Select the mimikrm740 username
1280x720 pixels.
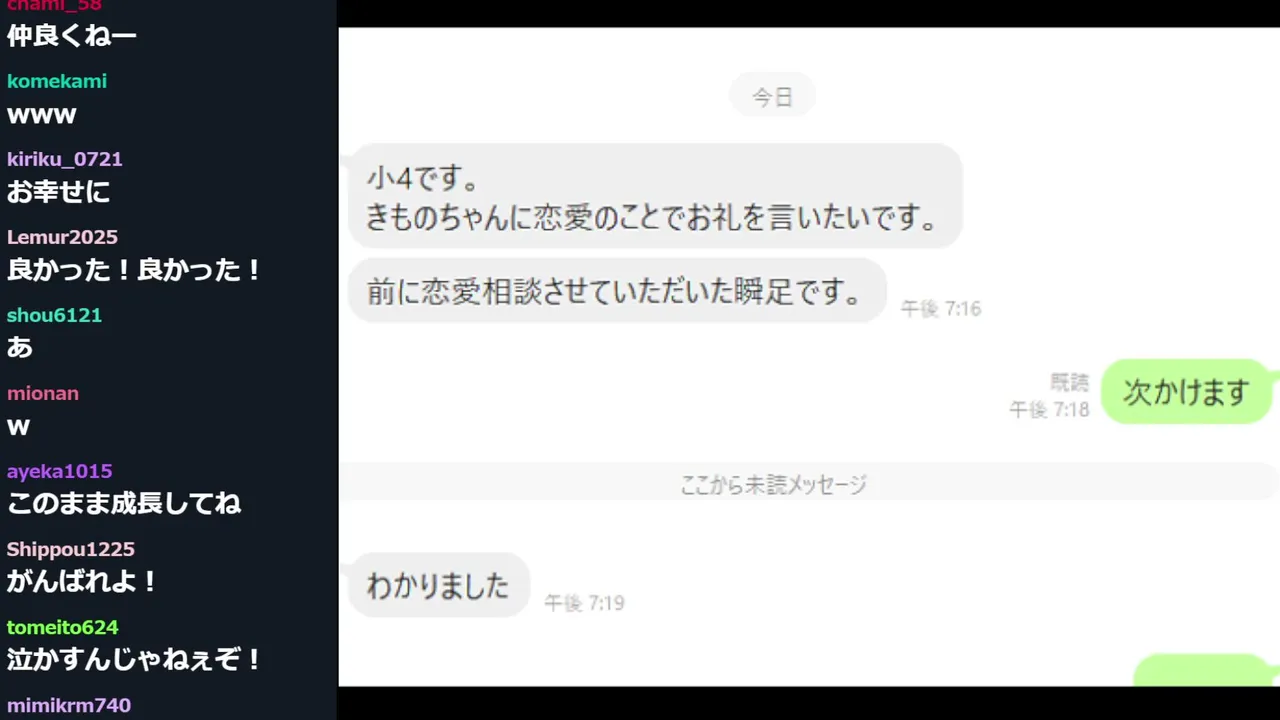tap(69, 706)
